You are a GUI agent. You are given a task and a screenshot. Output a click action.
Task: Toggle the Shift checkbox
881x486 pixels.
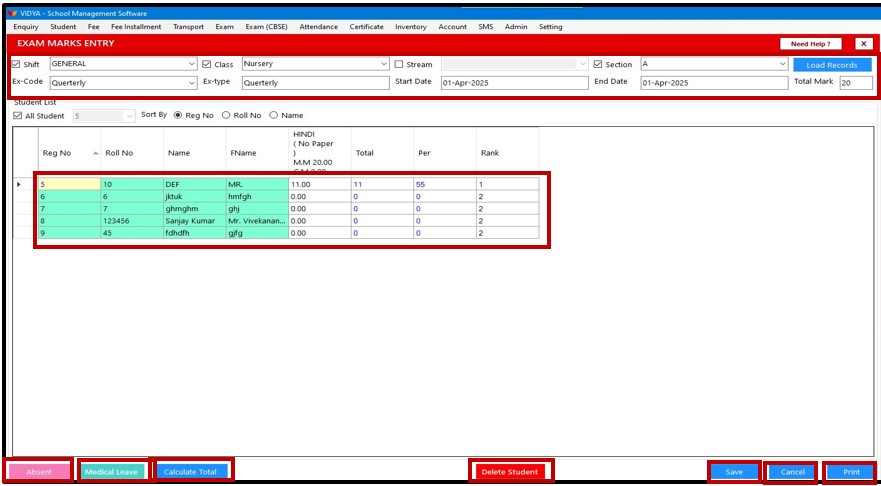point(16,65)
